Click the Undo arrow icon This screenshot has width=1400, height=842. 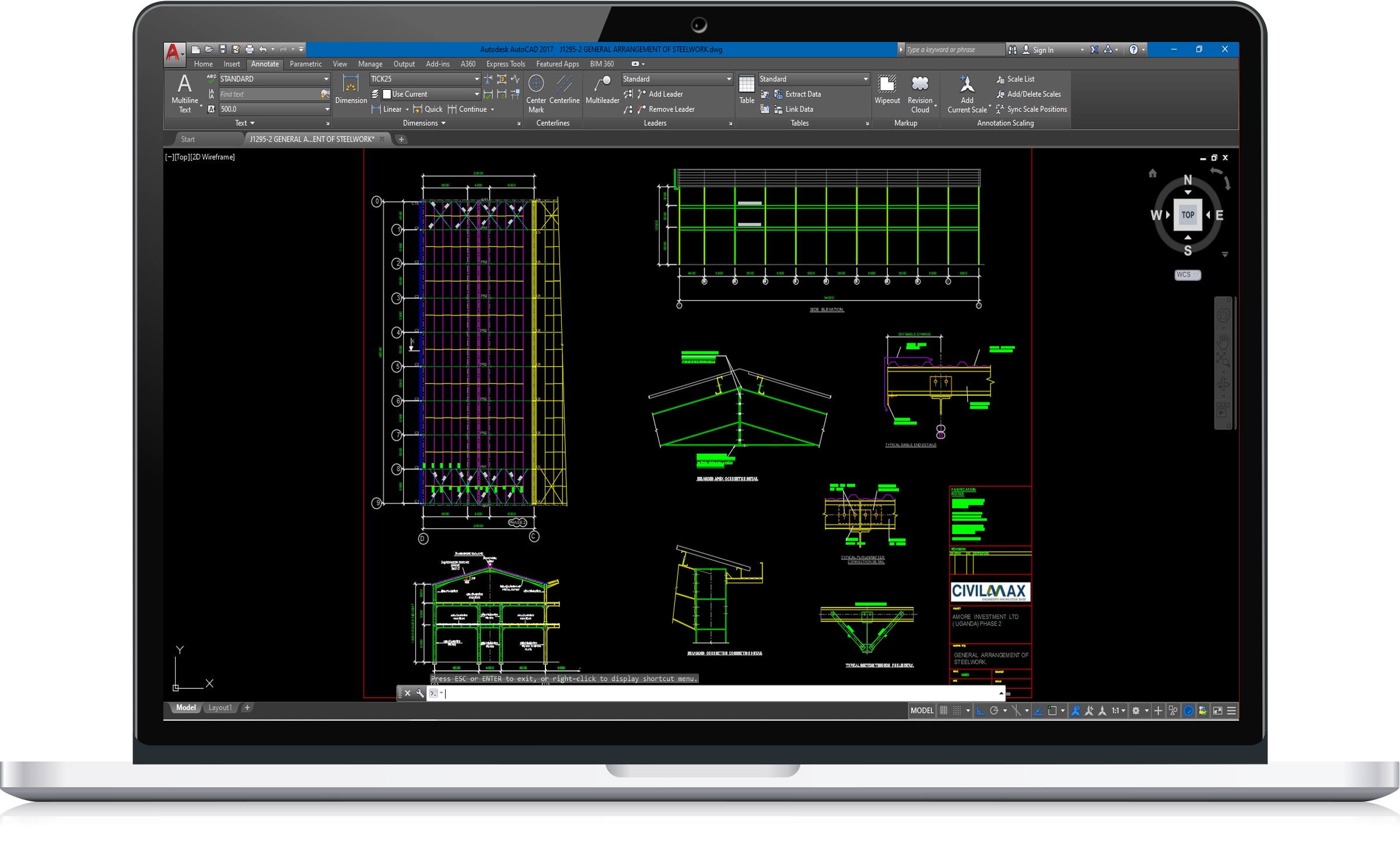(x=262, y=50)
